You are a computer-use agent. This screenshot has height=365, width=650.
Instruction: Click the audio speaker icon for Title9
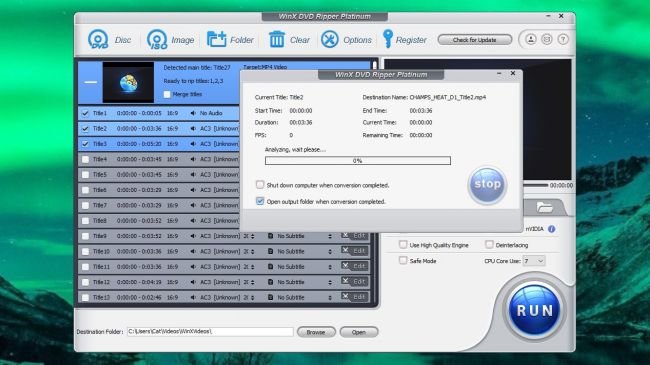(x=193, y=236)
